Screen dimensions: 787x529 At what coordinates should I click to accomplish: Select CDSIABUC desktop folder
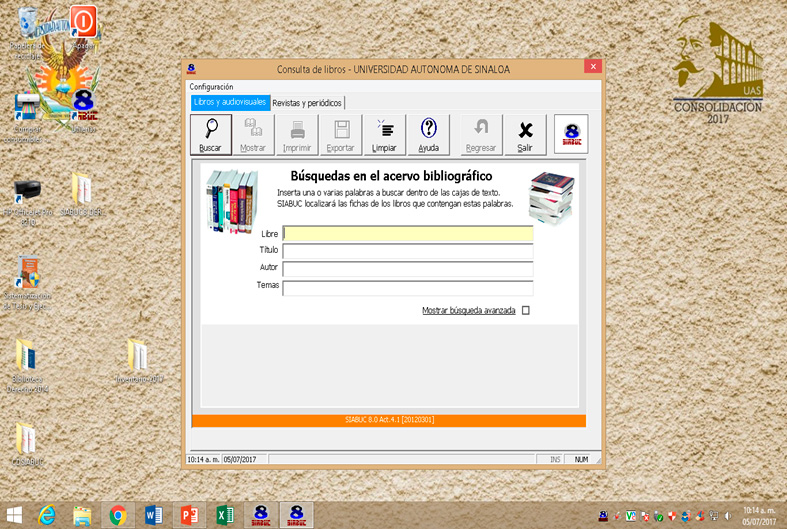pyautogui.click(x=27, y=444)
